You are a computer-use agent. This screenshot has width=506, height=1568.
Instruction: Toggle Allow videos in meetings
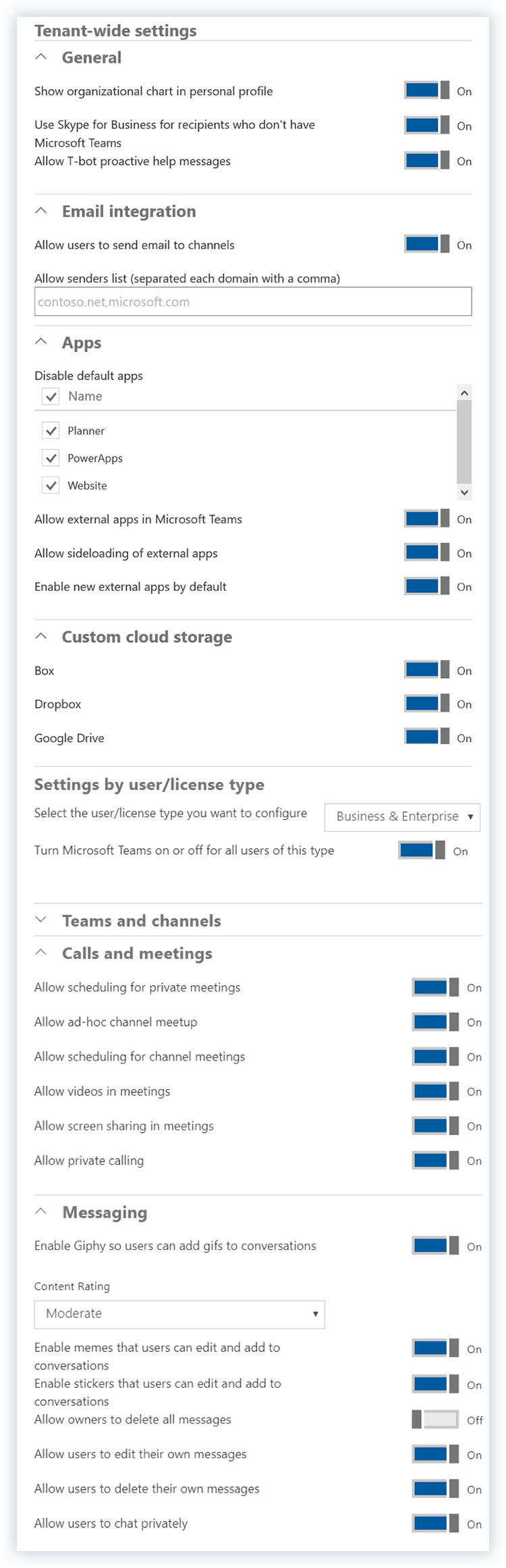point(436,1091)
